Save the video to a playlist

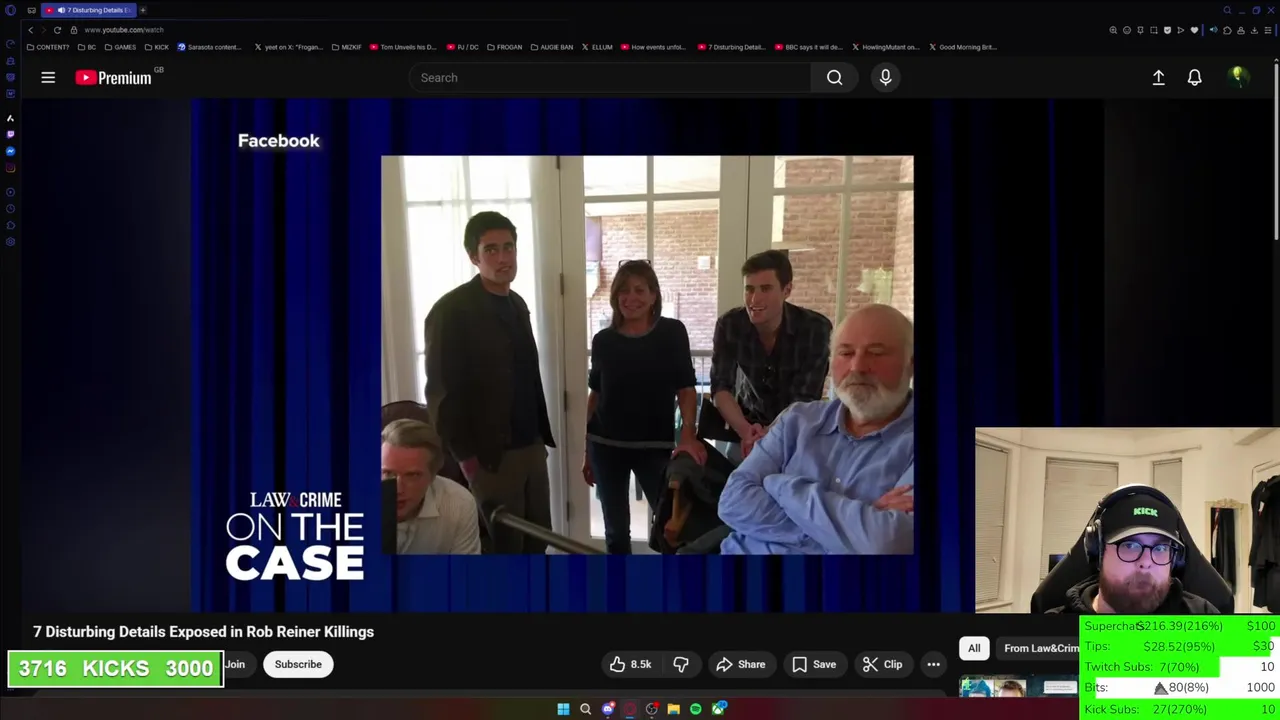(x=813, y=664)
